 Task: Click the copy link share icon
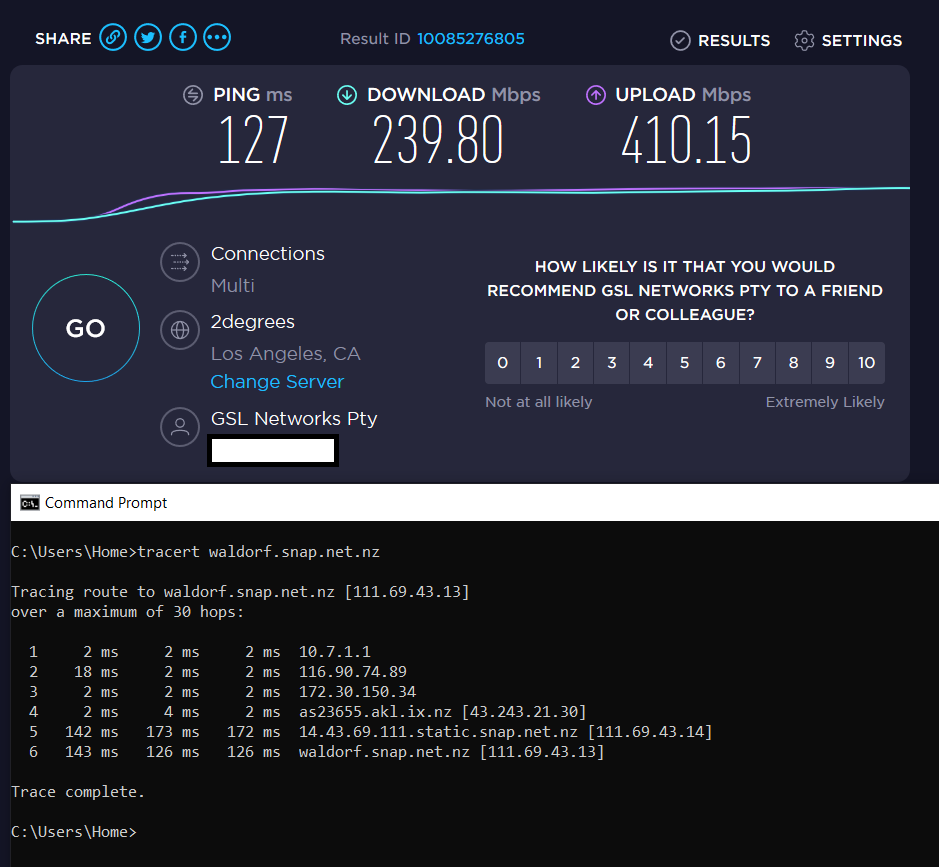(113, 39)
